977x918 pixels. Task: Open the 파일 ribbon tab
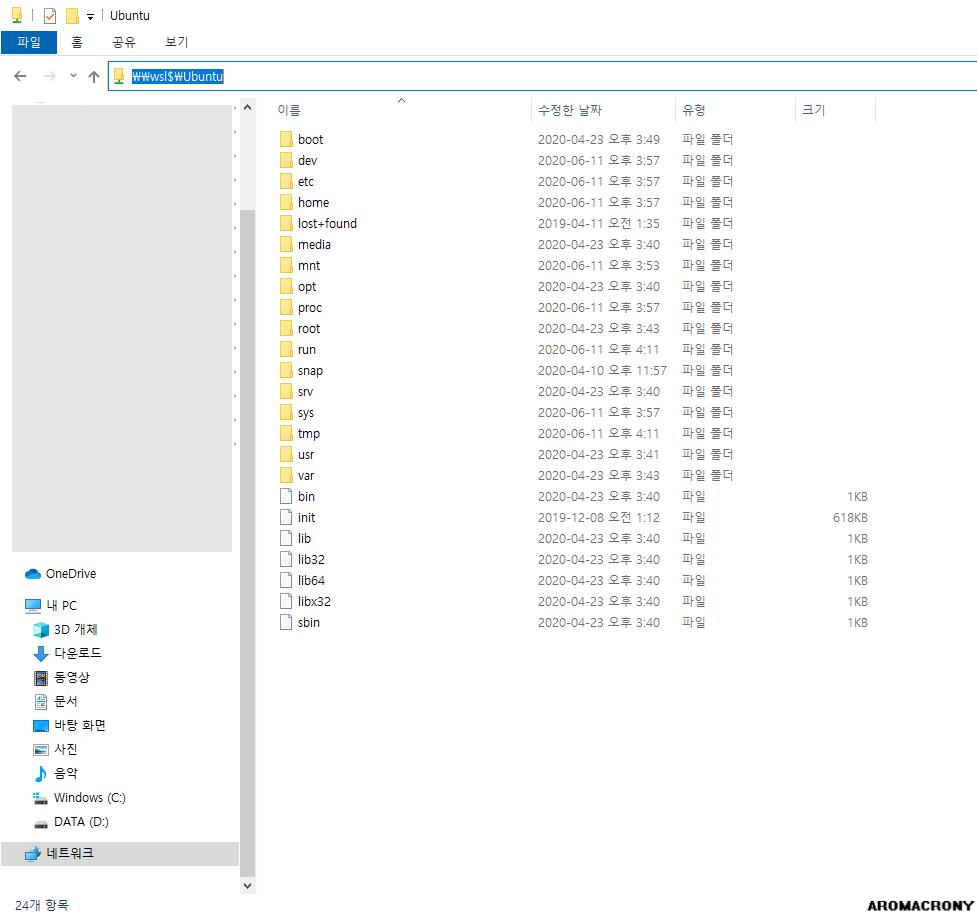coord(29,42)
